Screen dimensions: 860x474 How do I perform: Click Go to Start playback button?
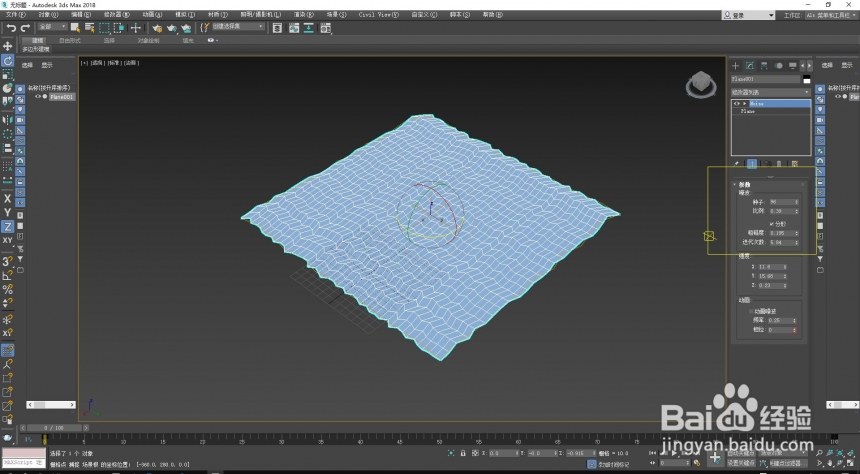(652, 453)
